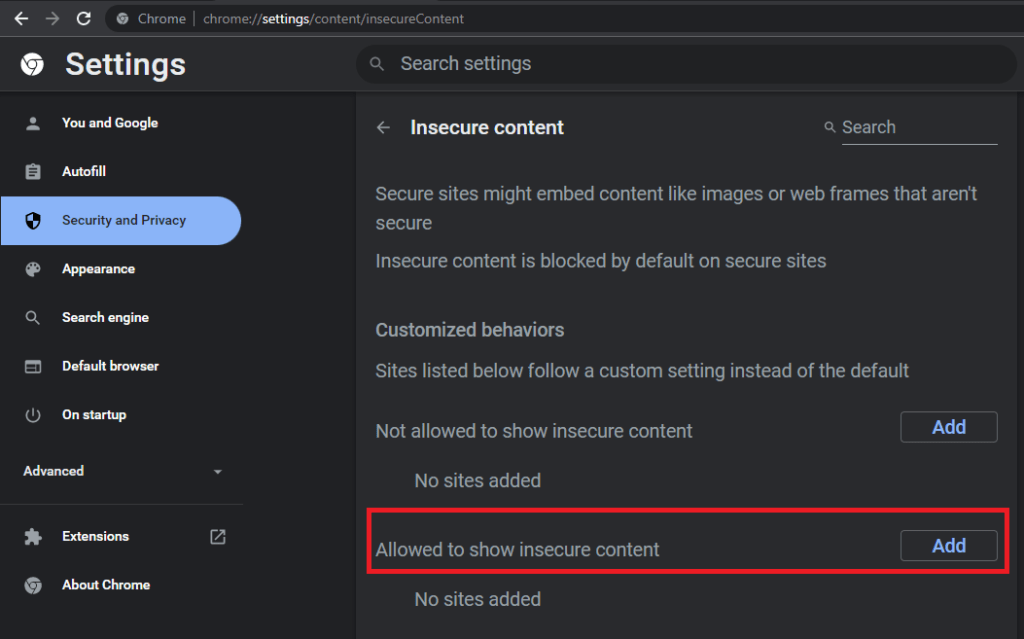
Task: Click the back arrow beside Insecure content
Action: pyautogui.click(x=383, y=127)
